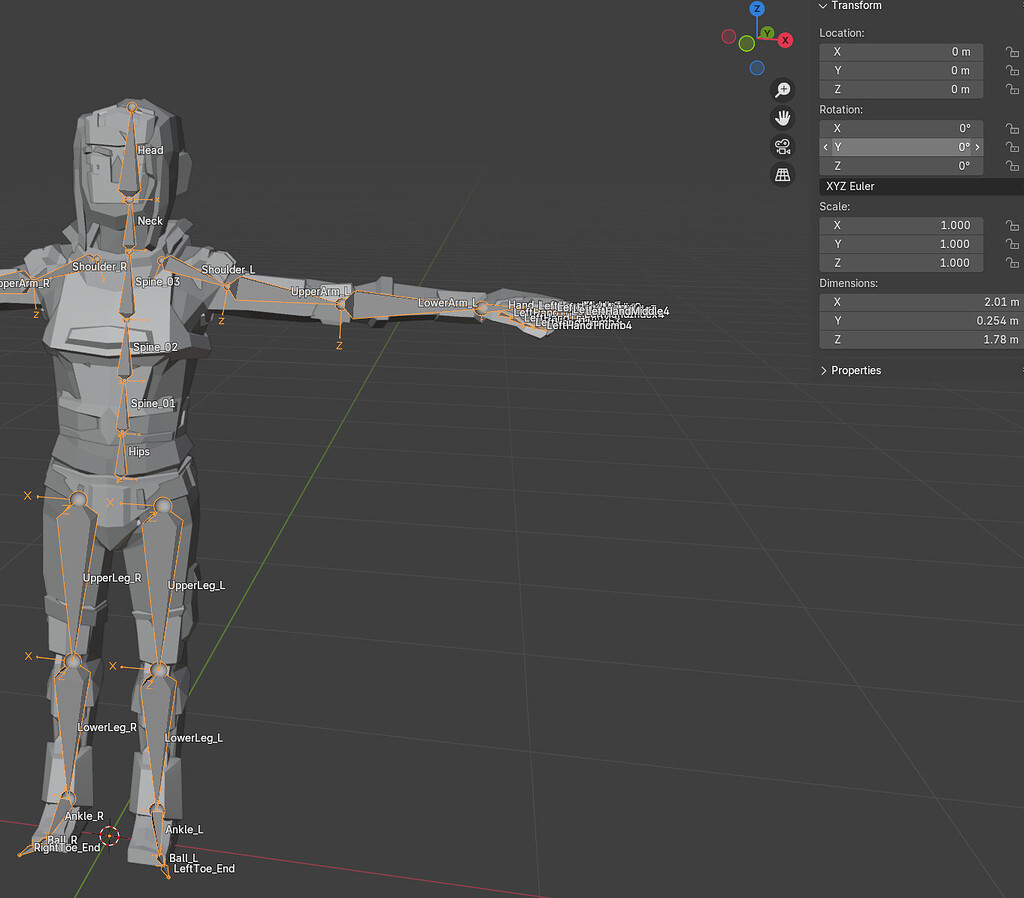Click the red X axis on the navigation gizmo

coord(785,40)
